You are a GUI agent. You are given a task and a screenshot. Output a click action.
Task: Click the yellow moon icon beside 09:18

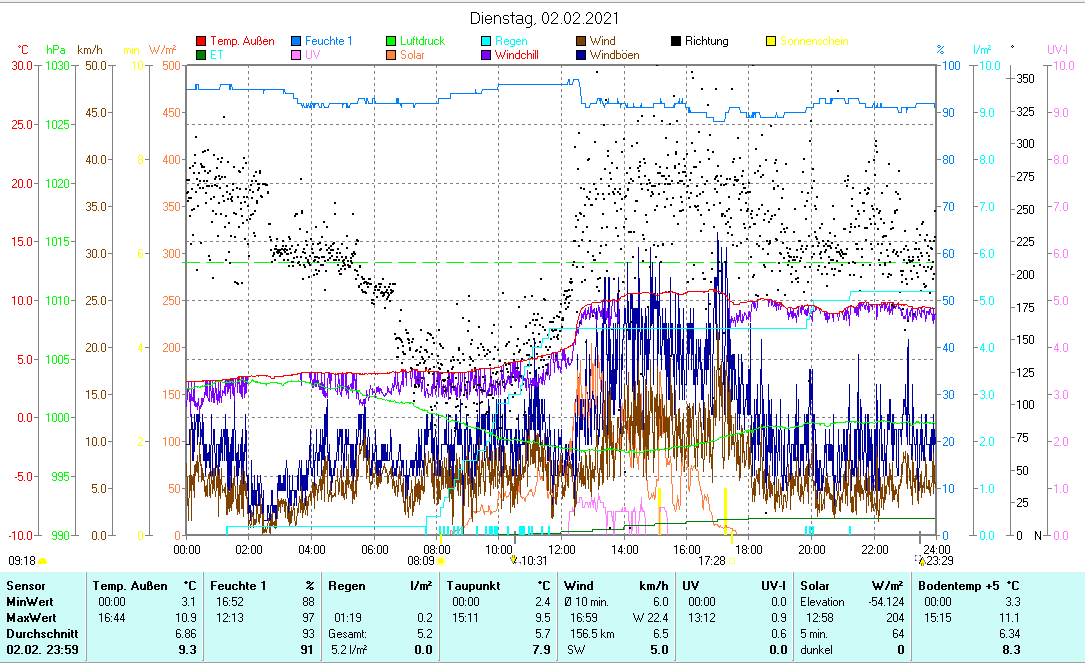pos(42,561)
